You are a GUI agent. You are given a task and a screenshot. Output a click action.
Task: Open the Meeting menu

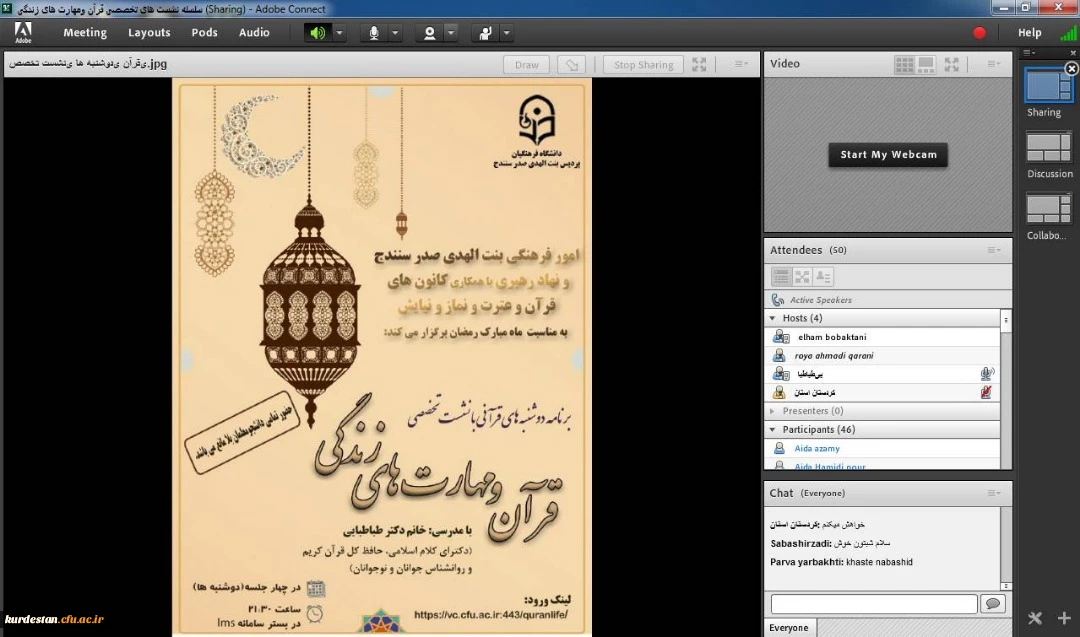(85, 33)
